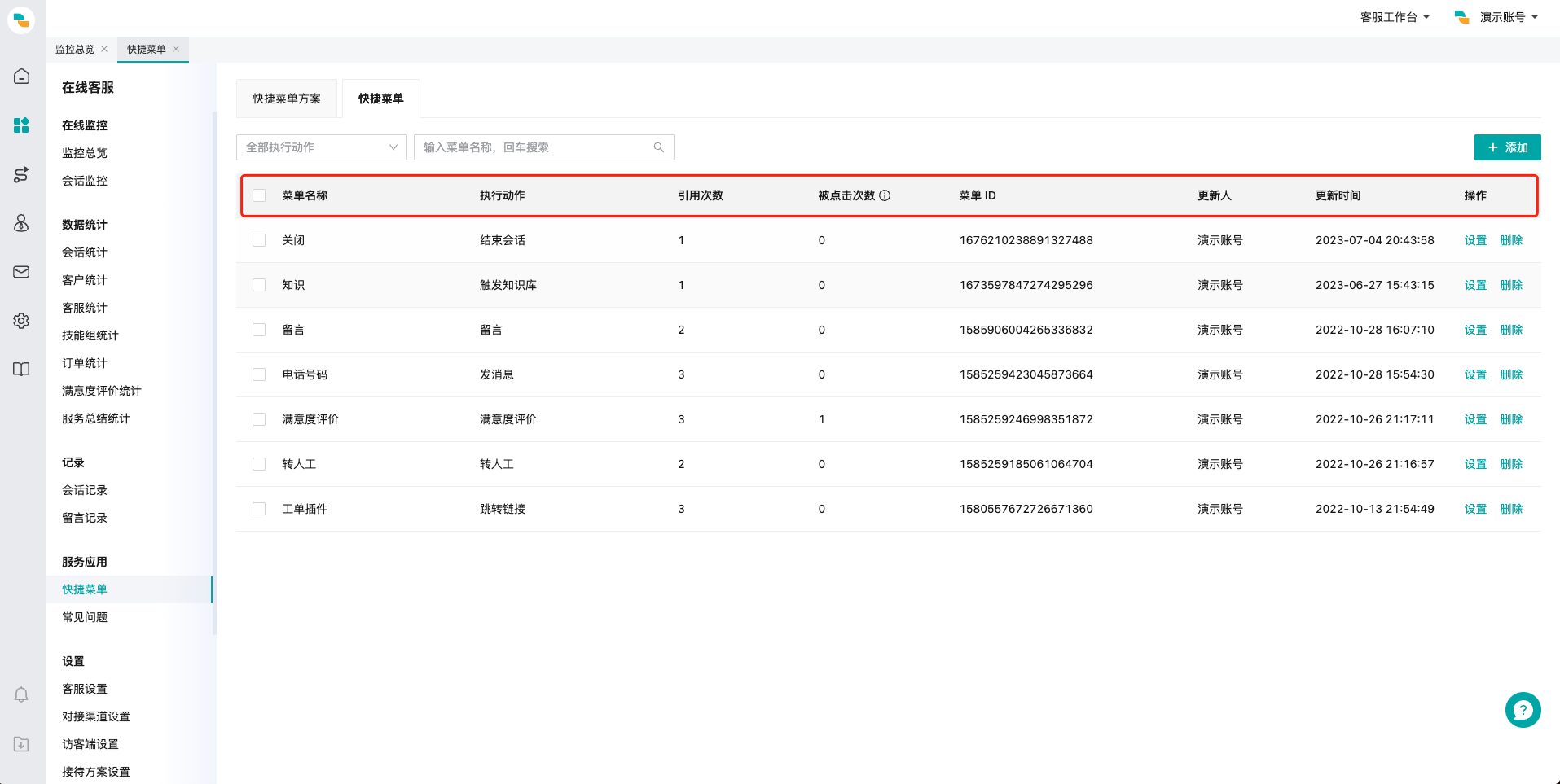Check the box for the 电话号码 row
The image size is (1560, 784).
[259, 374]
